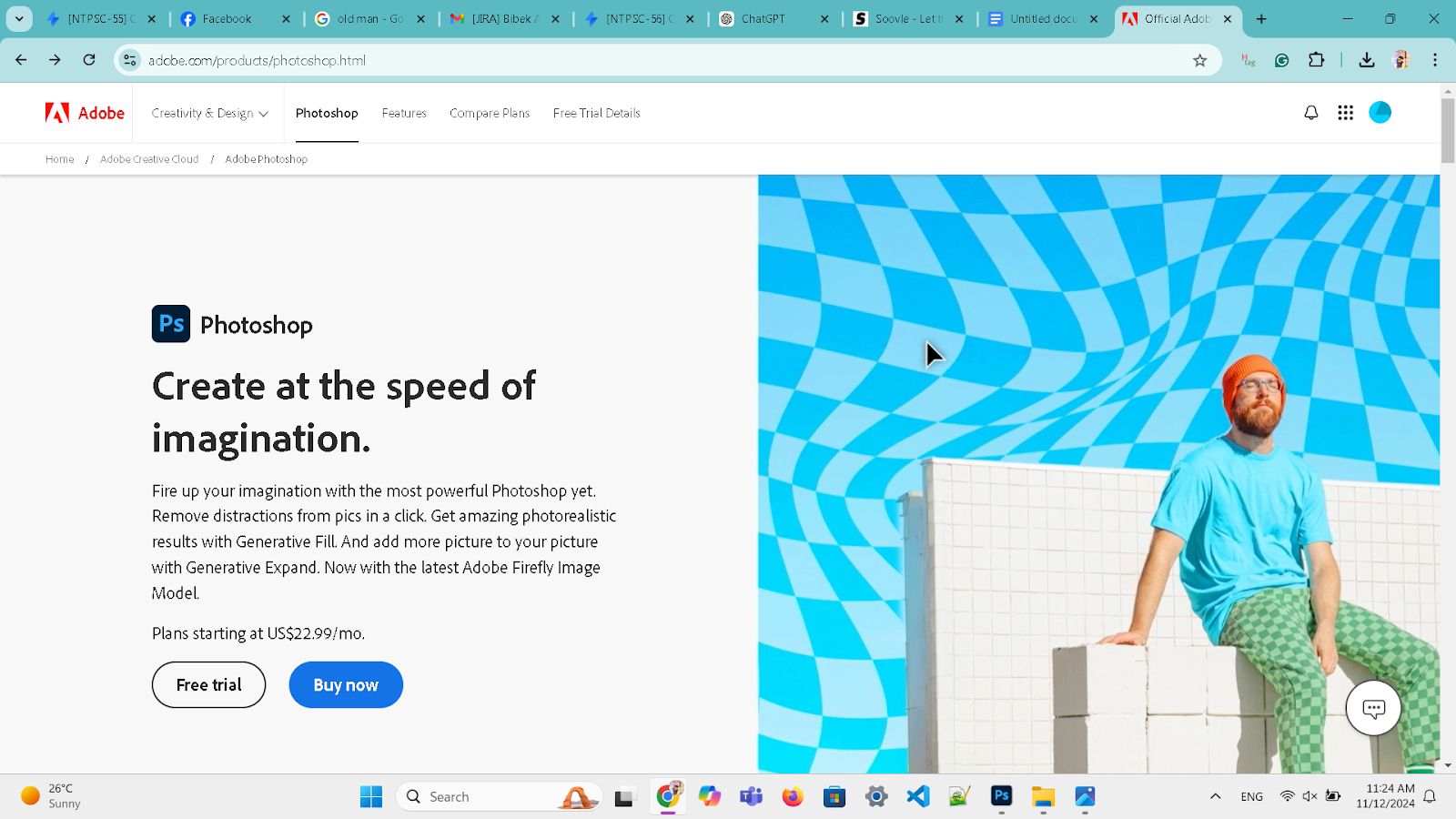View site information icon in address bar
This screenshot has width=1456, height=819.
(130, 60)
